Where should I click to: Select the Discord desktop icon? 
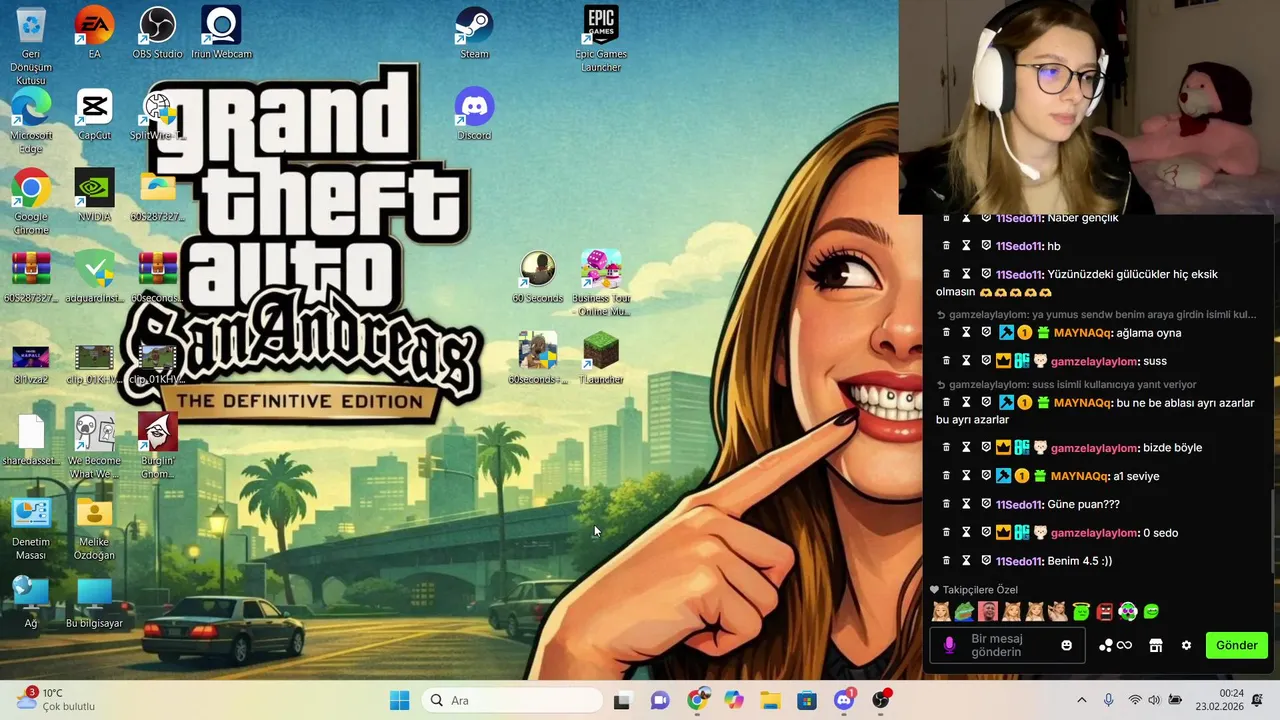(474, 113)
